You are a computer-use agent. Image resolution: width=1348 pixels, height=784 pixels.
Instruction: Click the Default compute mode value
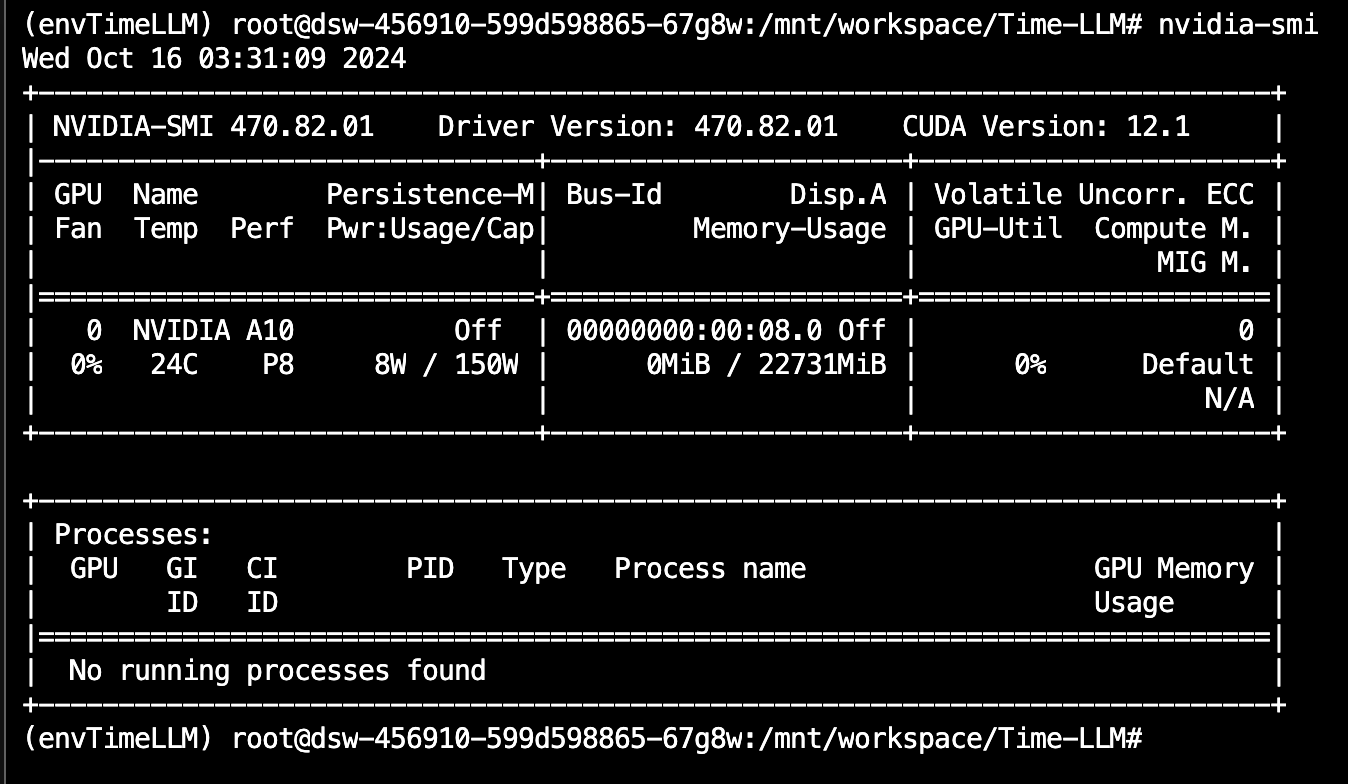[x=1198, y=365]
